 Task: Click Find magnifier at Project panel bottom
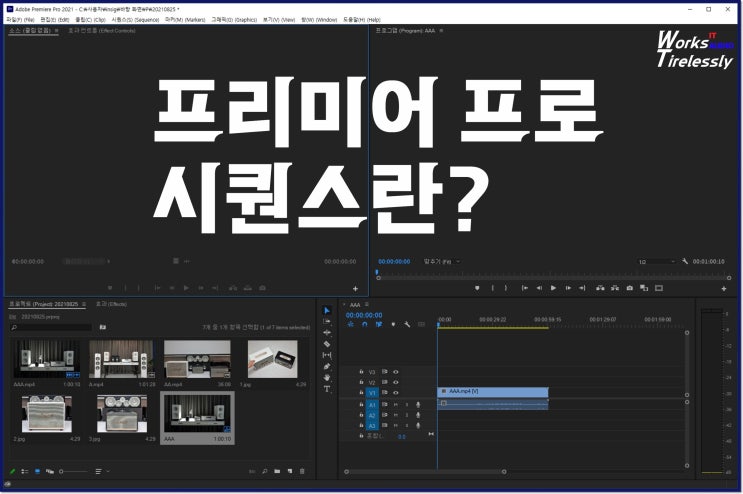pyautogui.click(x=264, y=471)
